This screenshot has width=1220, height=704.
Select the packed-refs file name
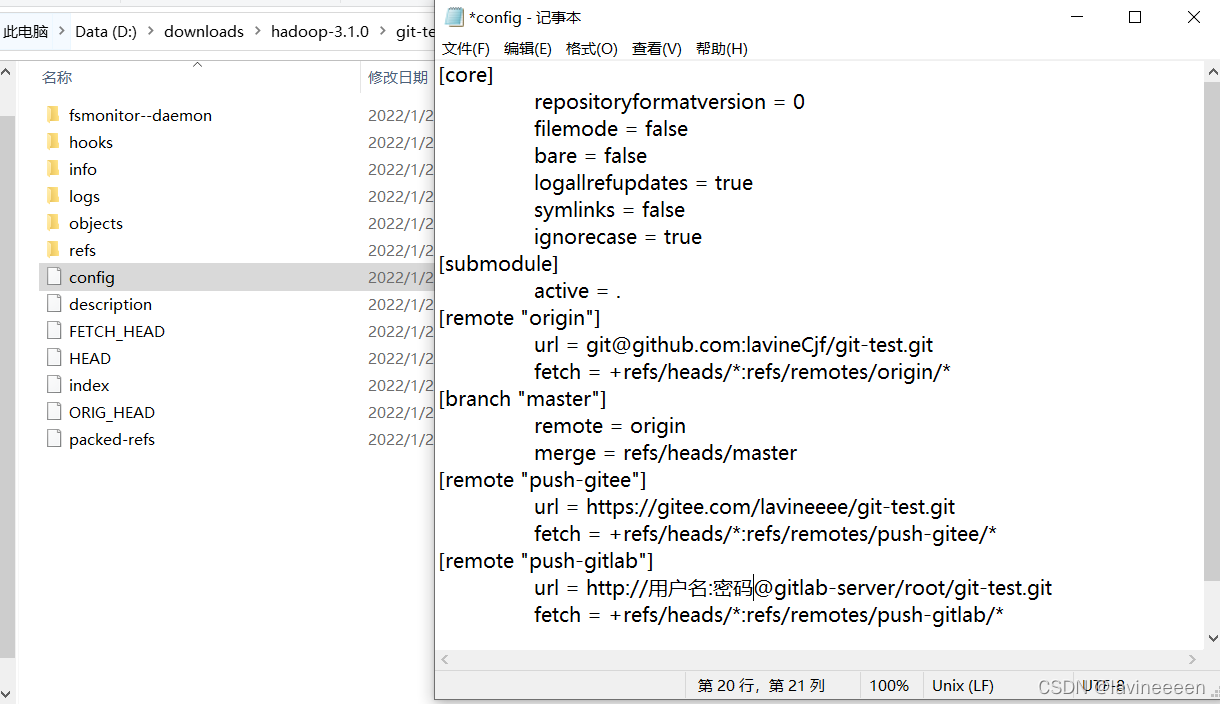coord(112,439)
